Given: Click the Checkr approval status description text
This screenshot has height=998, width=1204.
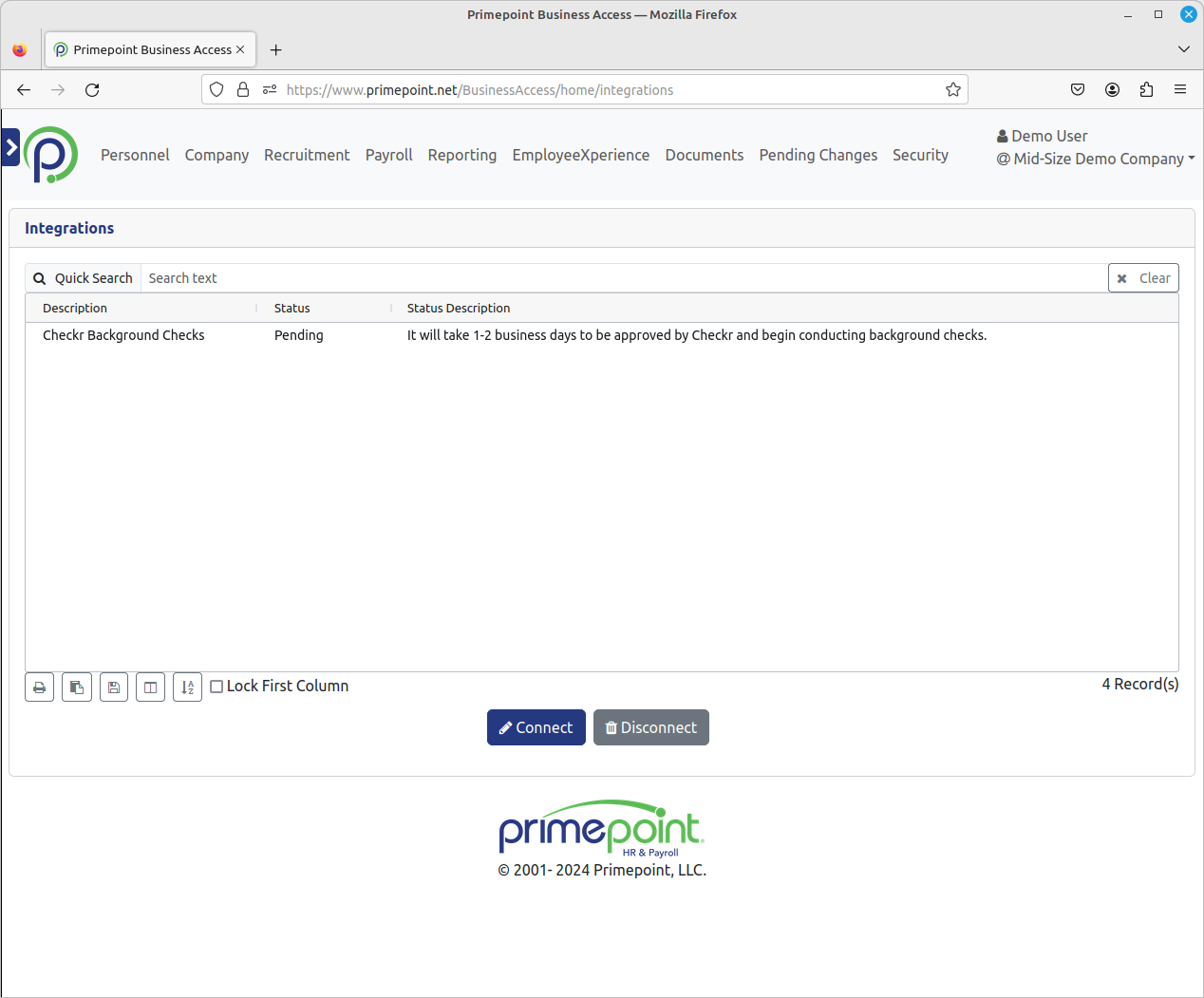Looking at the screenshot, I should pos(697,335).
